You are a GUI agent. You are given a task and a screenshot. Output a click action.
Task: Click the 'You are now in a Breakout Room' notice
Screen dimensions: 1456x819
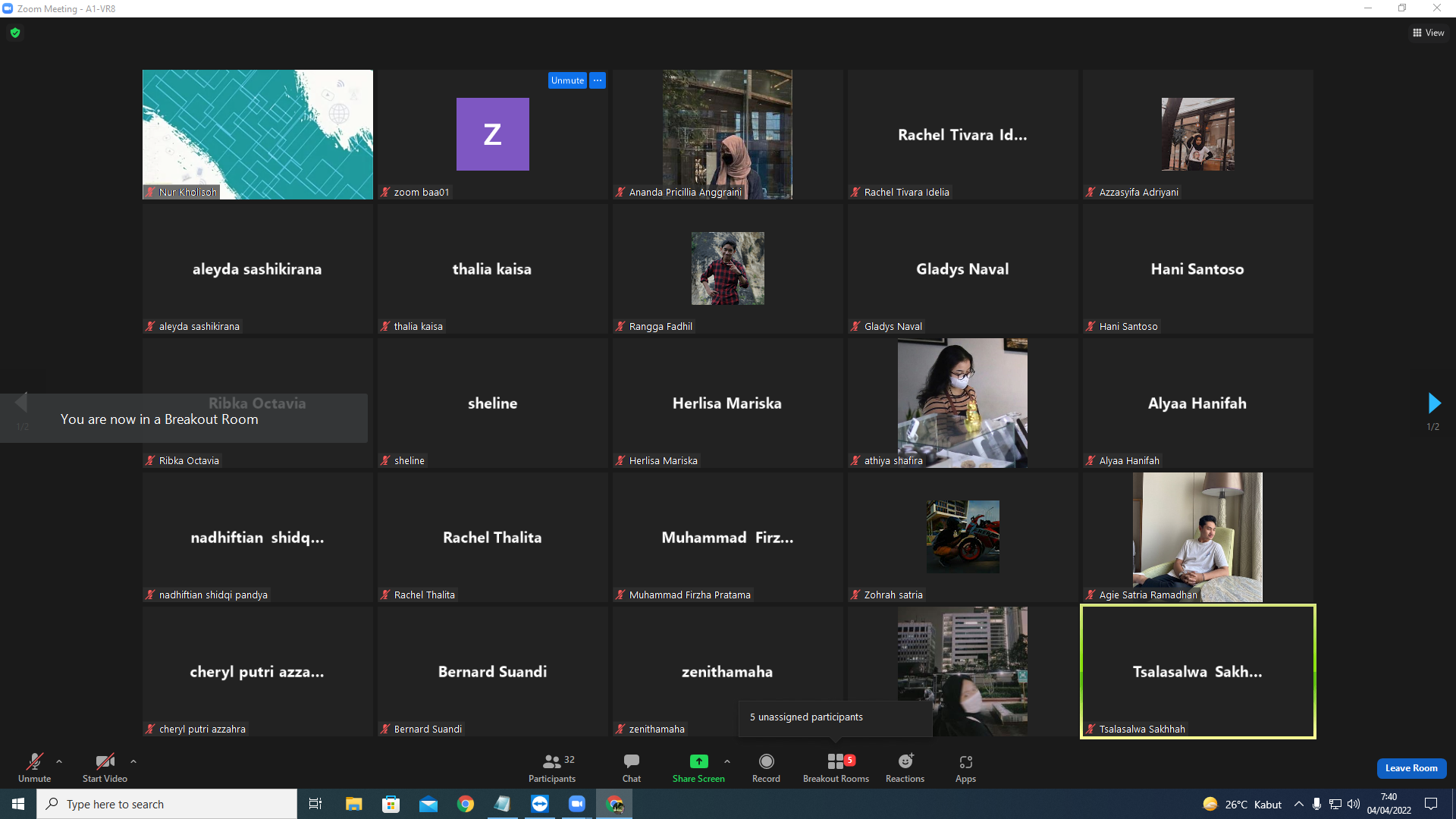[184, 419]
